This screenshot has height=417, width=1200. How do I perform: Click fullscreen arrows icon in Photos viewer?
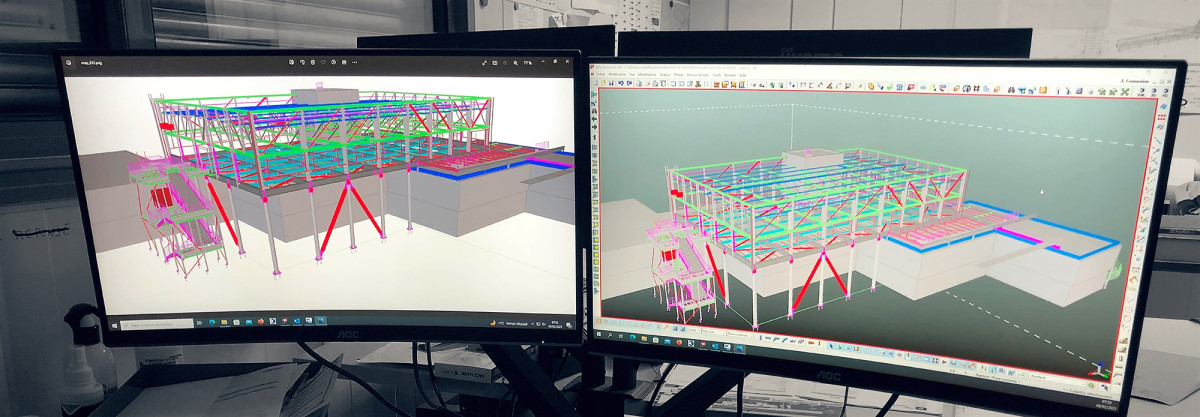coord(484,63)
